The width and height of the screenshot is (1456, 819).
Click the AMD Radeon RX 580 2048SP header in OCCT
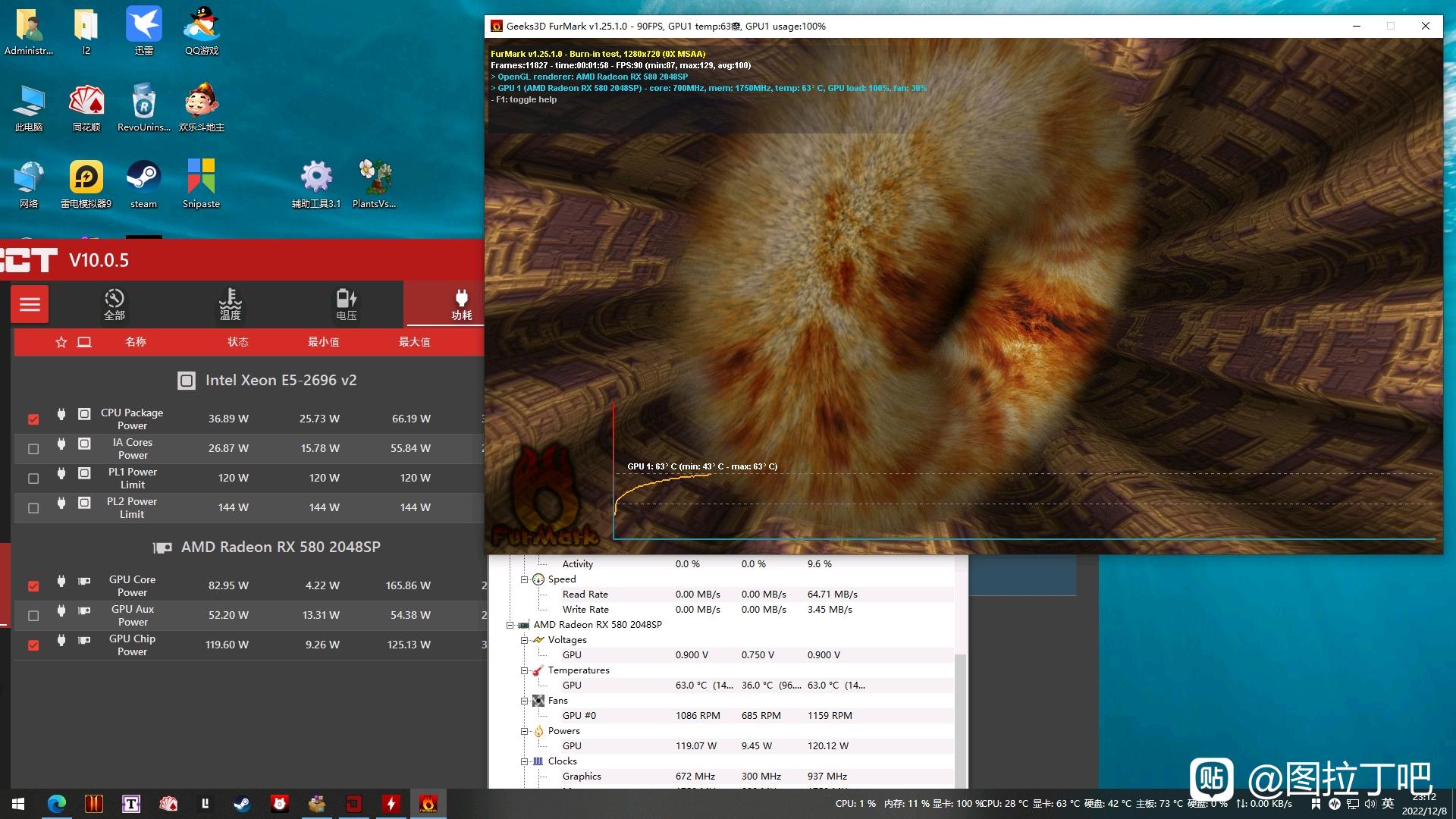pyautogui.click(x=267, y=548)
